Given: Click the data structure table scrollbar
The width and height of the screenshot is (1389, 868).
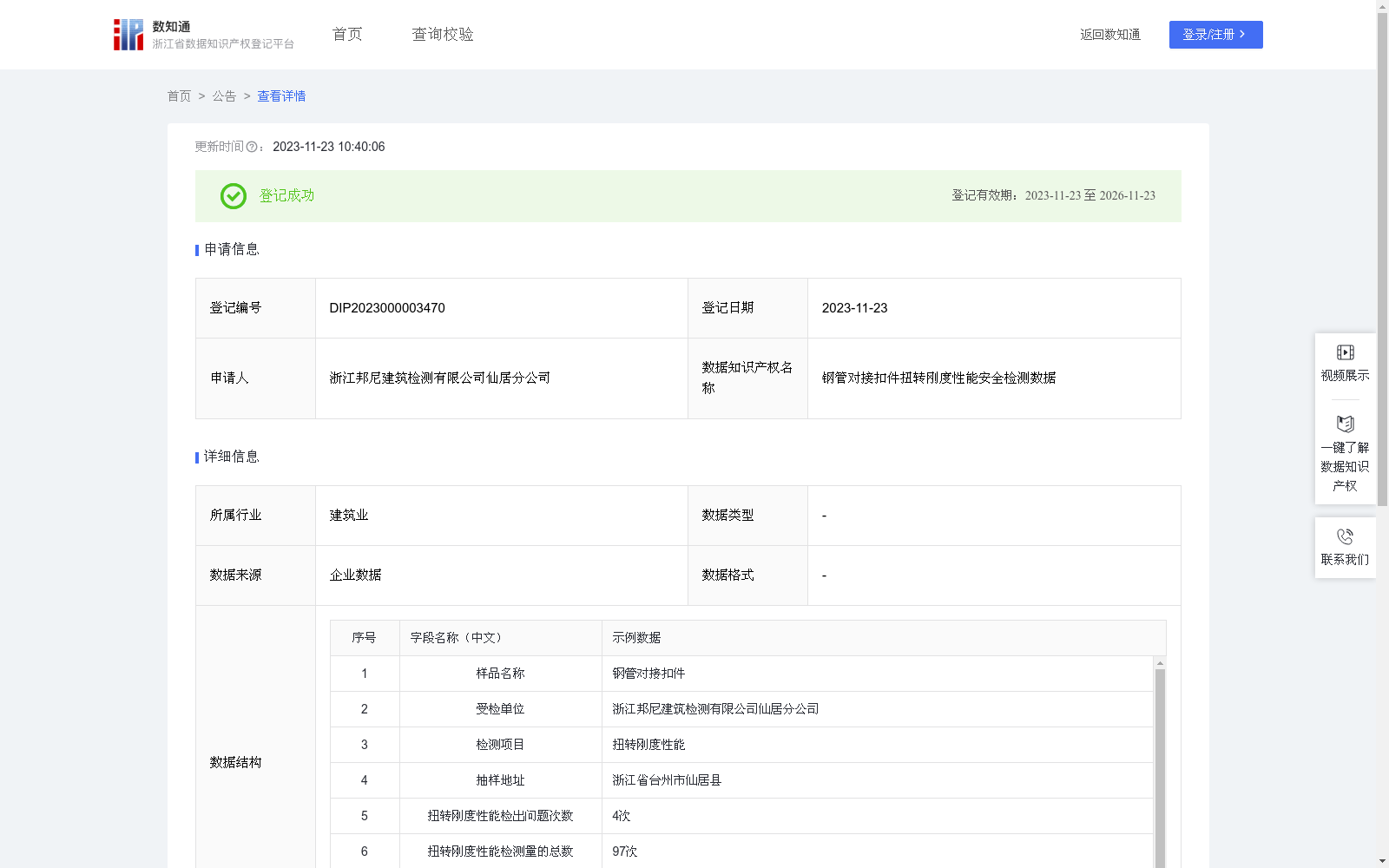Looking at the screenshot, I should click(1160, 768).
